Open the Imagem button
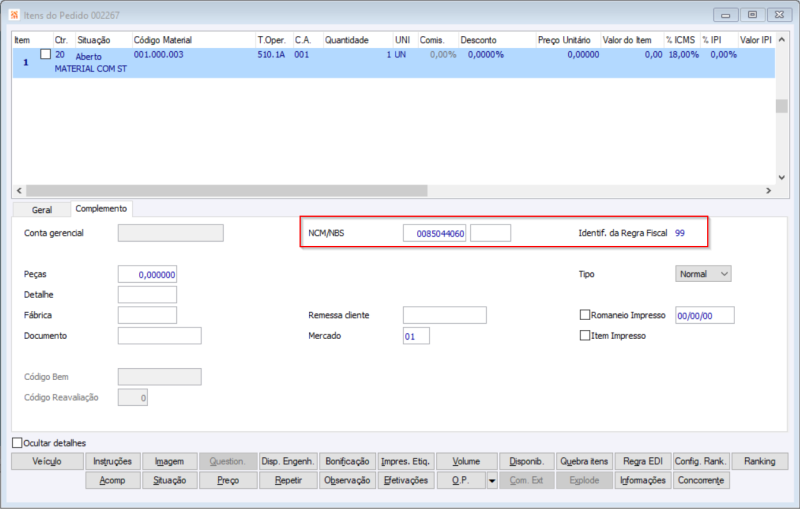Viewport: 800px width, 509px height. [x=169, y=461]
